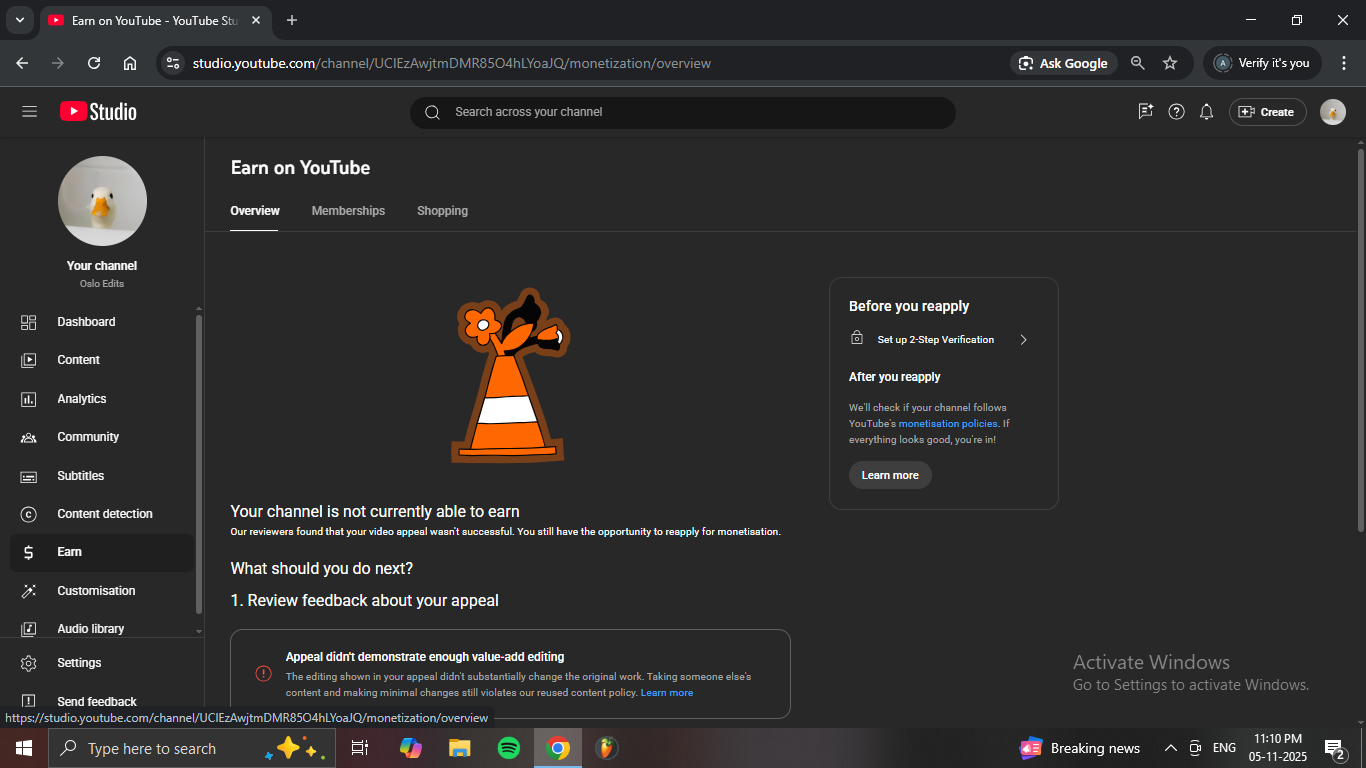Open the monetisation policies link
The height and width of the screenshot is (768, 1366).
coord(947,424)
